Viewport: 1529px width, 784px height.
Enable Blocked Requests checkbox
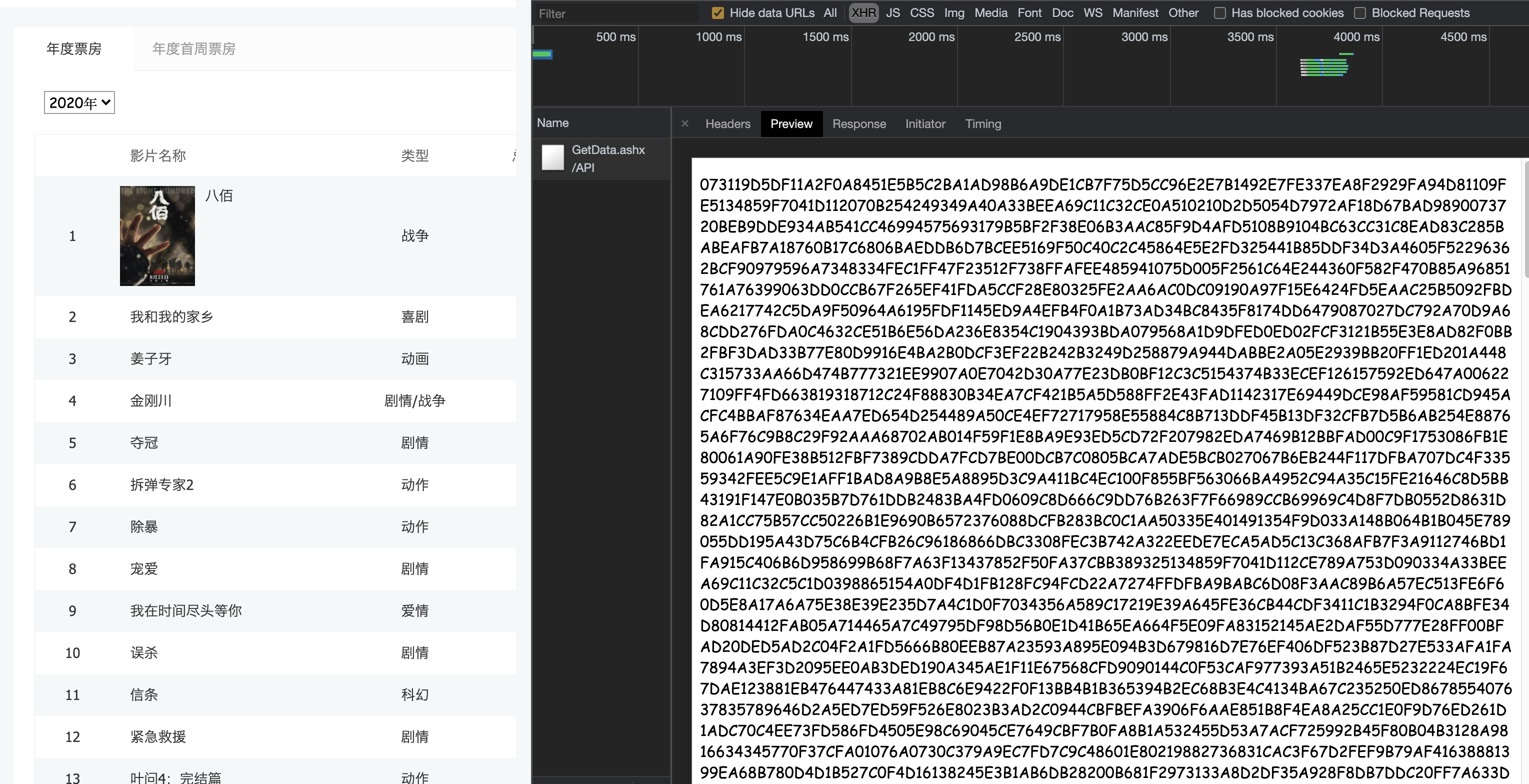pyautogui.click(x=1360, y=13)
